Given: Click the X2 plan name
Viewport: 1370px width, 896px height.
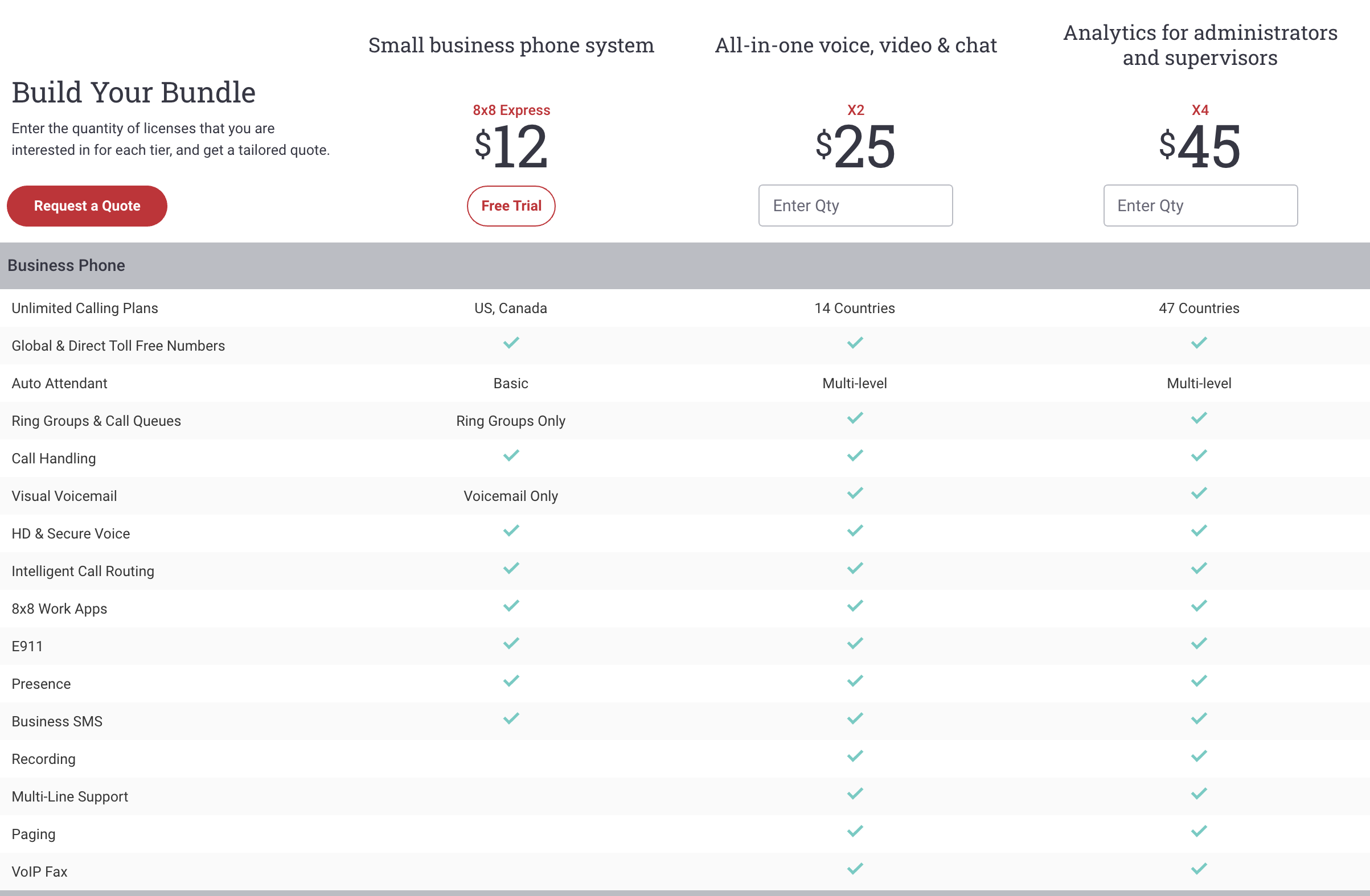Looking at the screenshot, I should pos(855,110).
